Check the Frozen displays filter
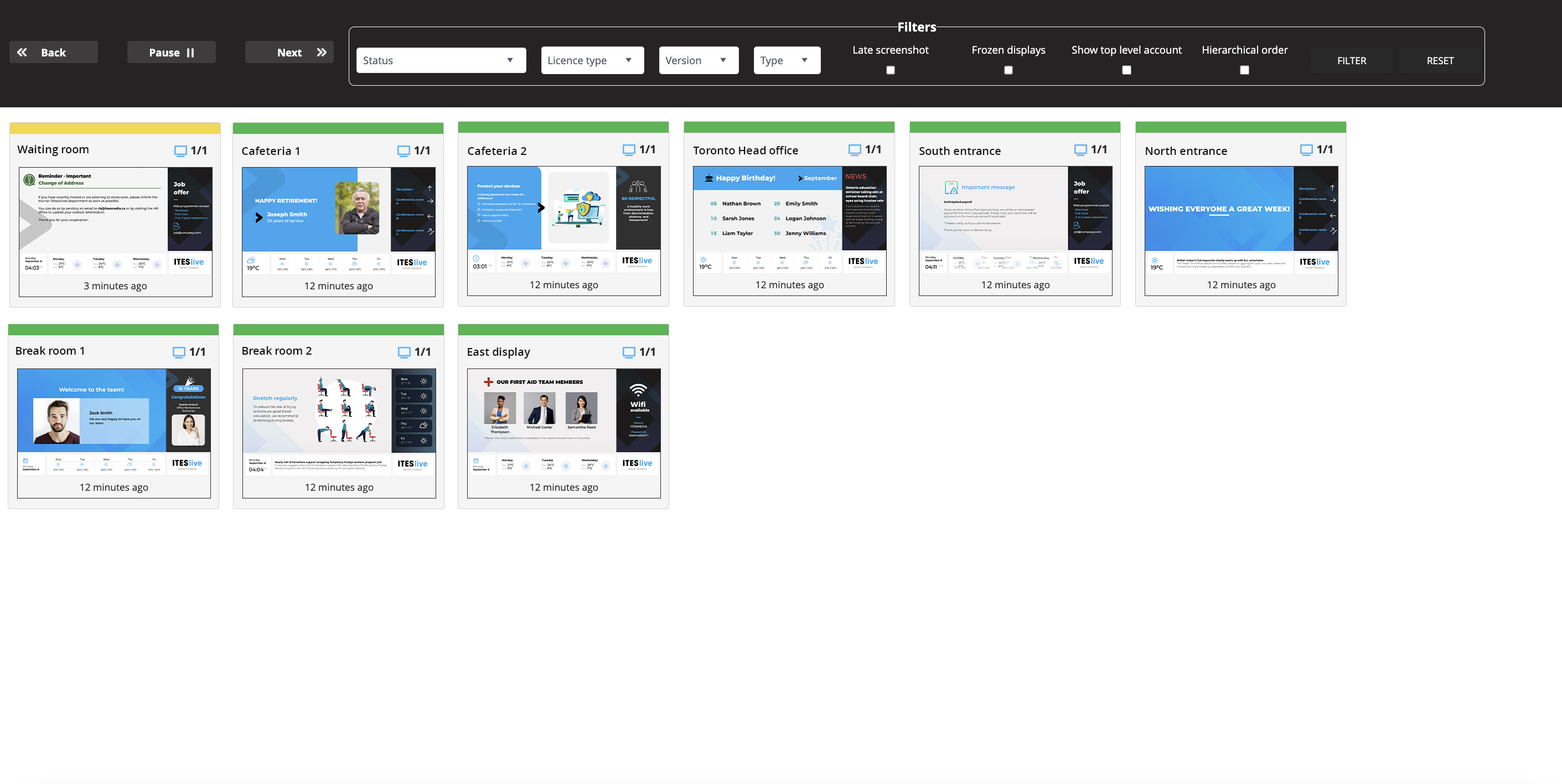1562x784 pixels. 1008,70
